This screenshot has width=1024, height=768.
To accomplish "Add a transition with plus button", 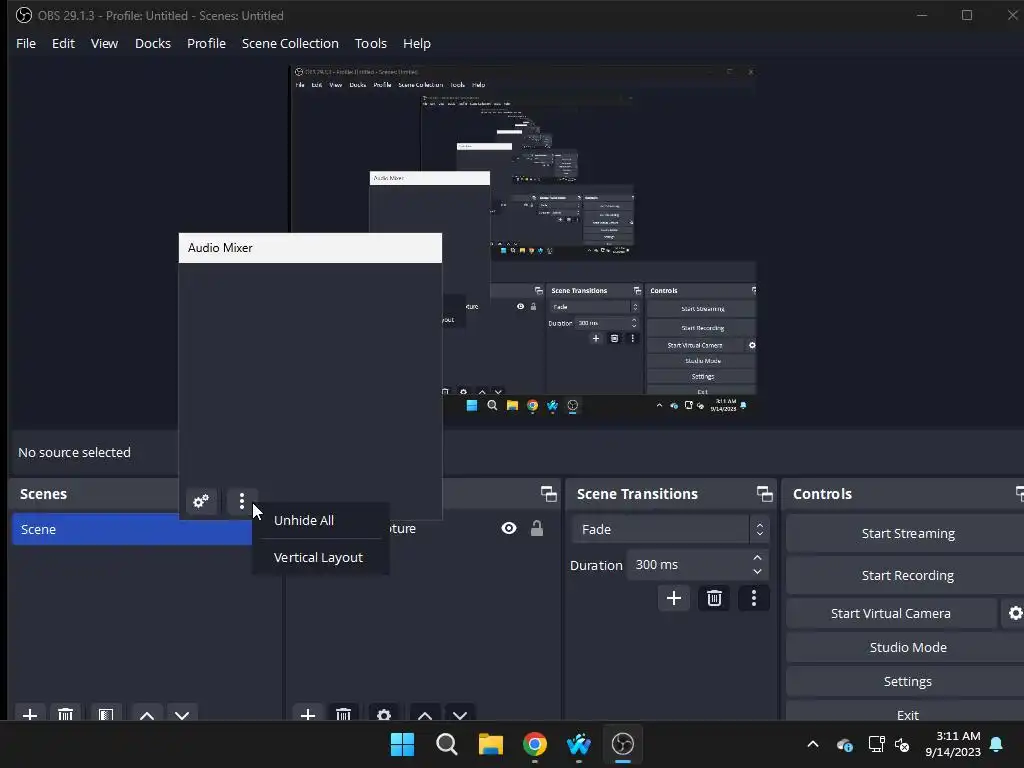I will coord(674,598).
